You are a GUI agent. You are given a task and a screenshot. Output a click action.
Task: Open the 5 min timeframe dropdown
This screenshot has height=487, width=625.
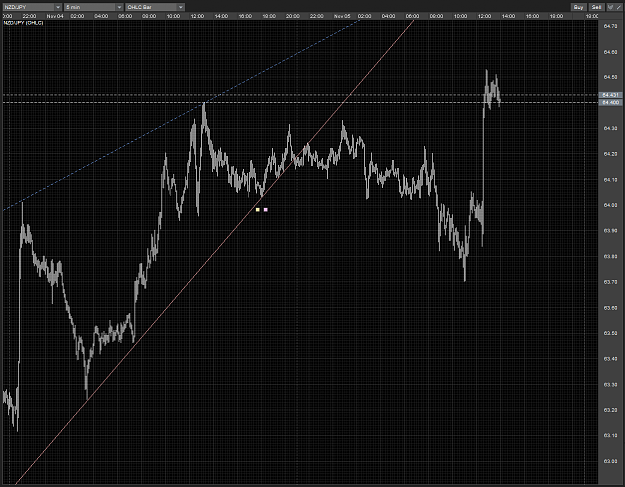click(94, 7)
